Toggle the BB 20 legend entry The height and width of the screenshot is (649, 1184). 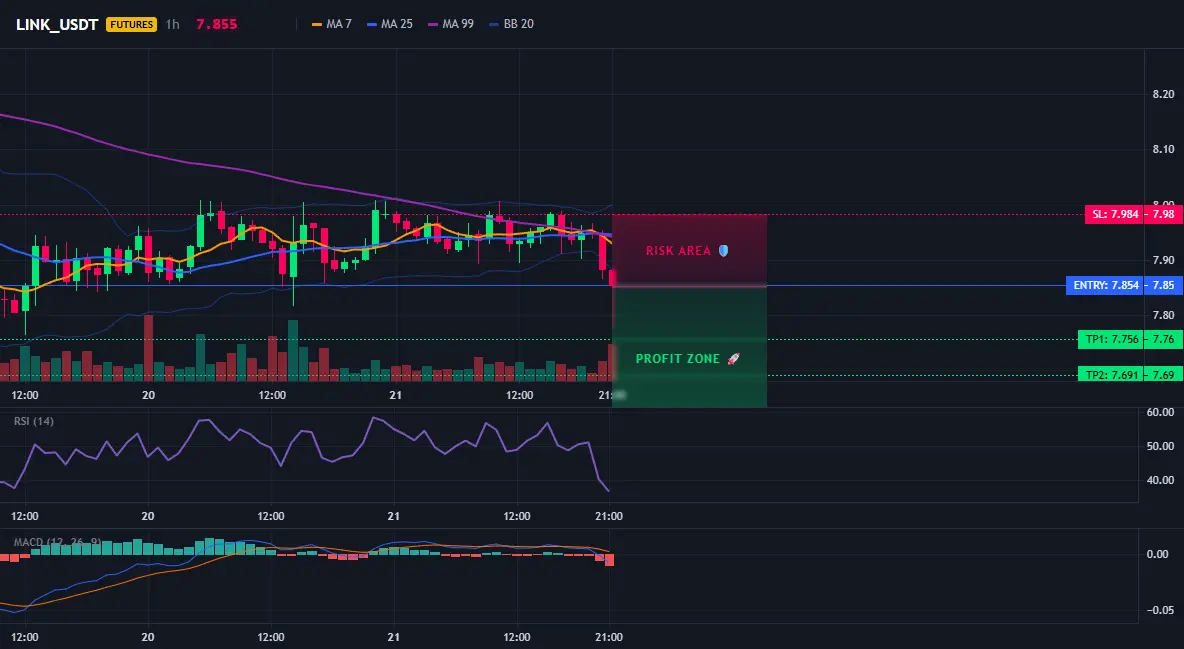pos(511,24)
